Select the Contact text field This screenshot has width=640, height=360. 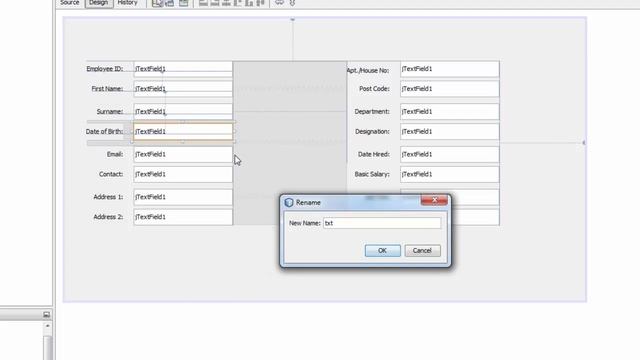[183, 174]
